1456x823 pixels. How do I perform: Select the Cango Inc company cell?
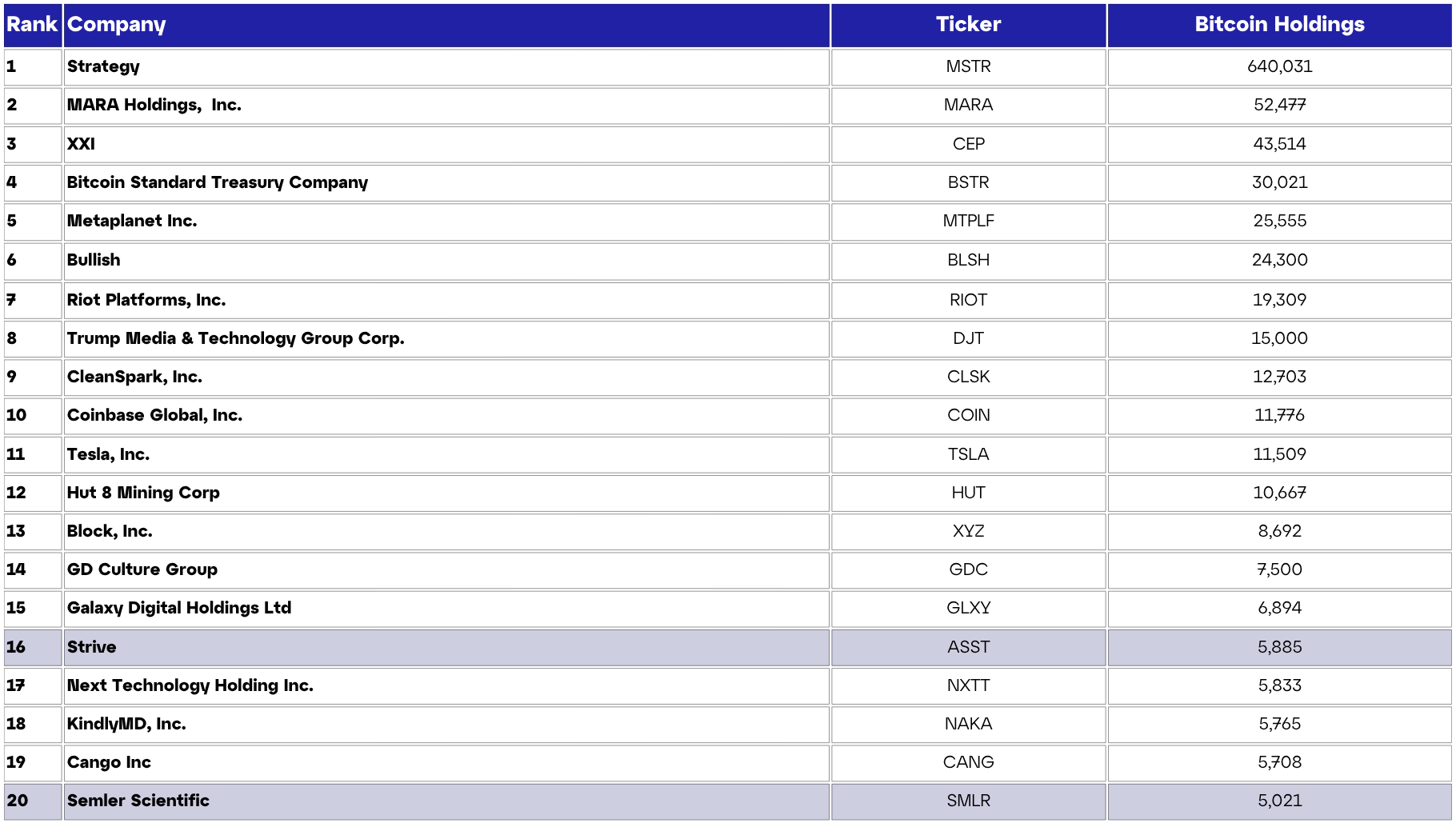(110, 763)
